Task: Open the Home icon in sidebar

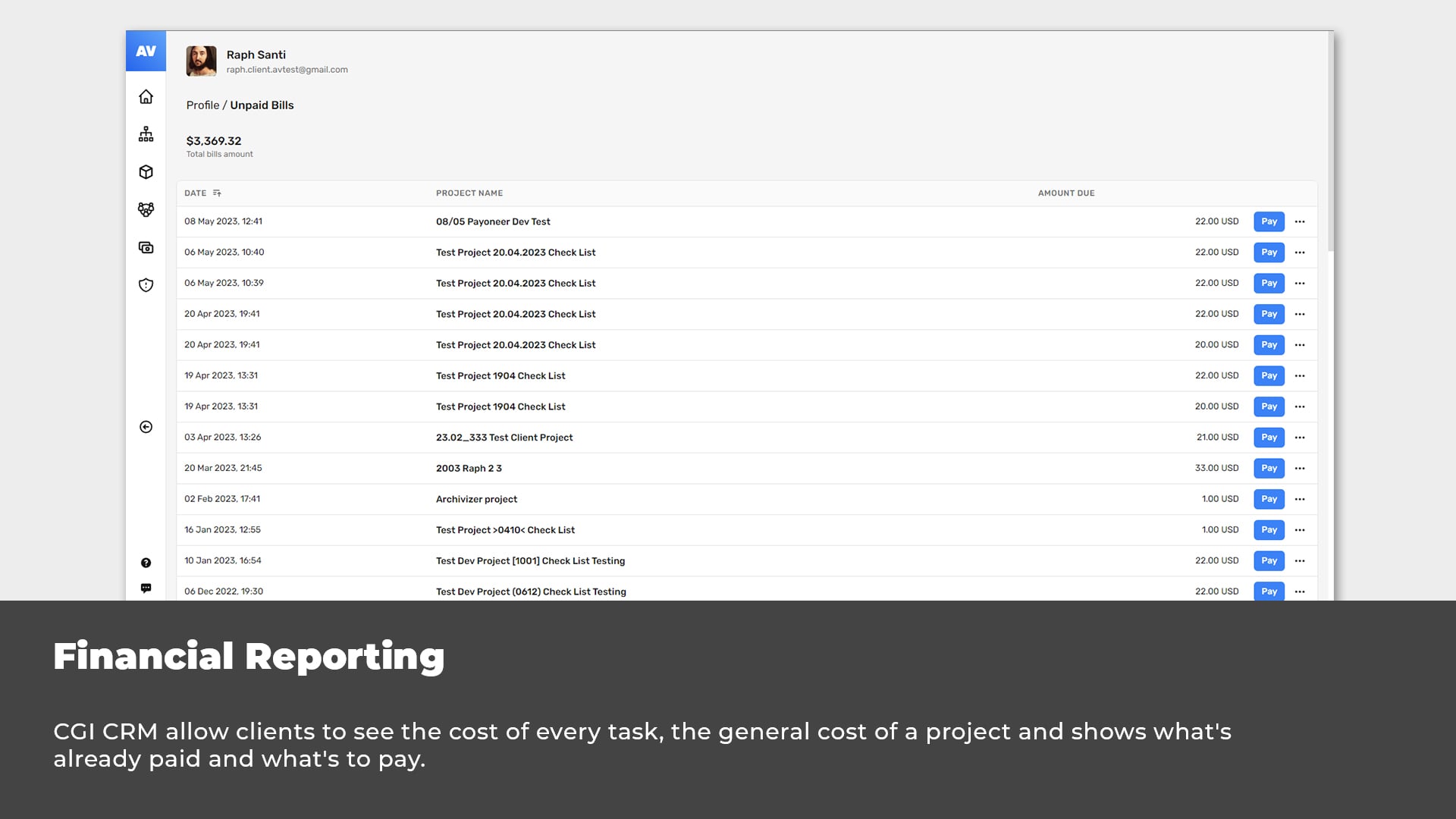Action: (146, 97)
